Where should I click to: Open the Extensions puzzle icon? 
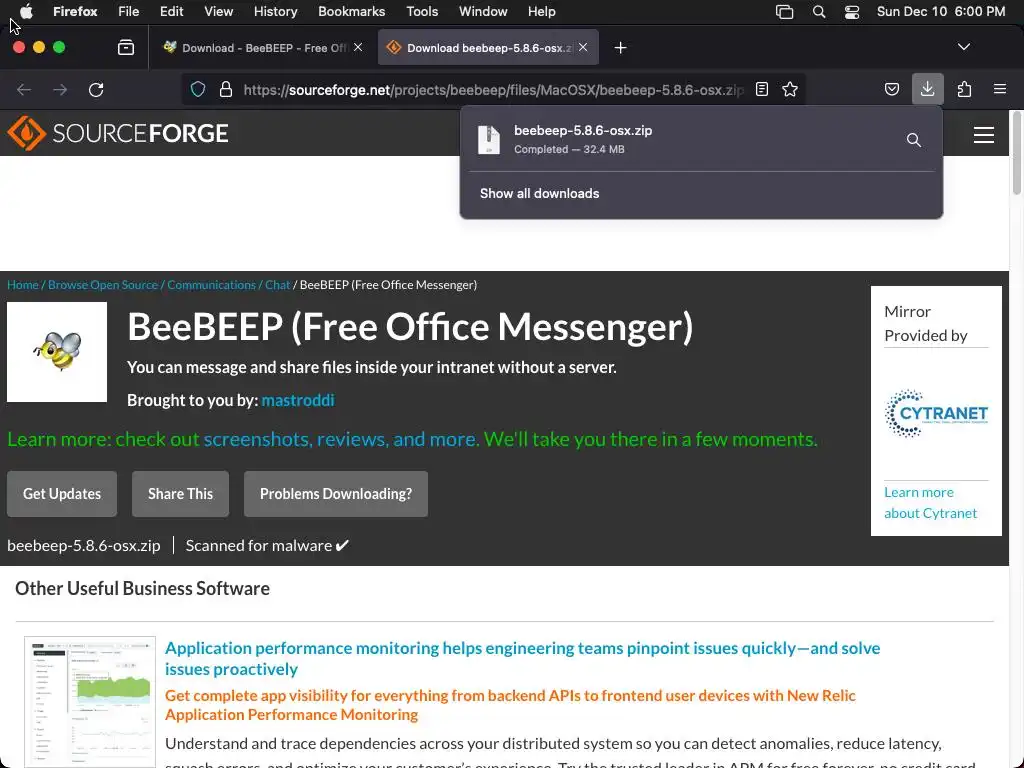(964, 89)
